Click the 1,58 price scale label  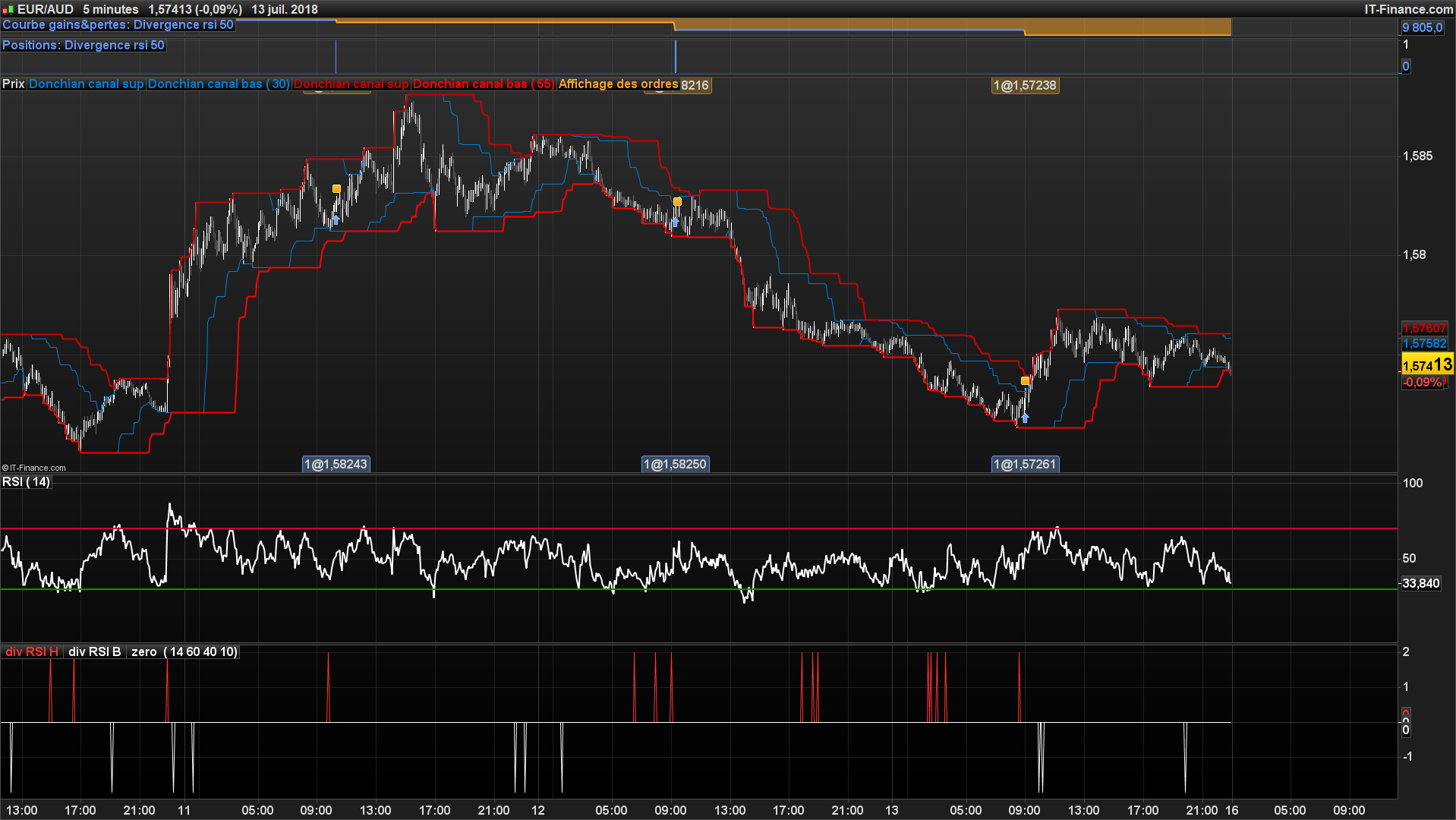[x=1414, y=255]
